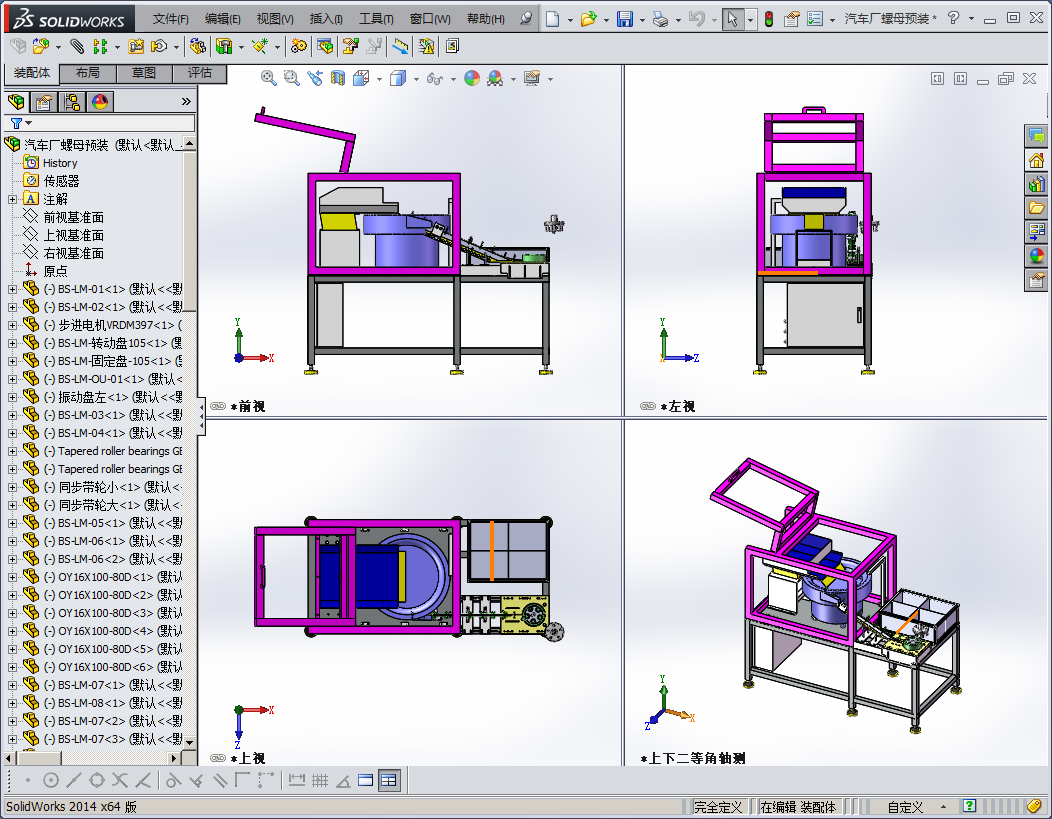Open the 文件(F) menu
The width and height of the screenshot is (1052, 819).
point(170,19)
